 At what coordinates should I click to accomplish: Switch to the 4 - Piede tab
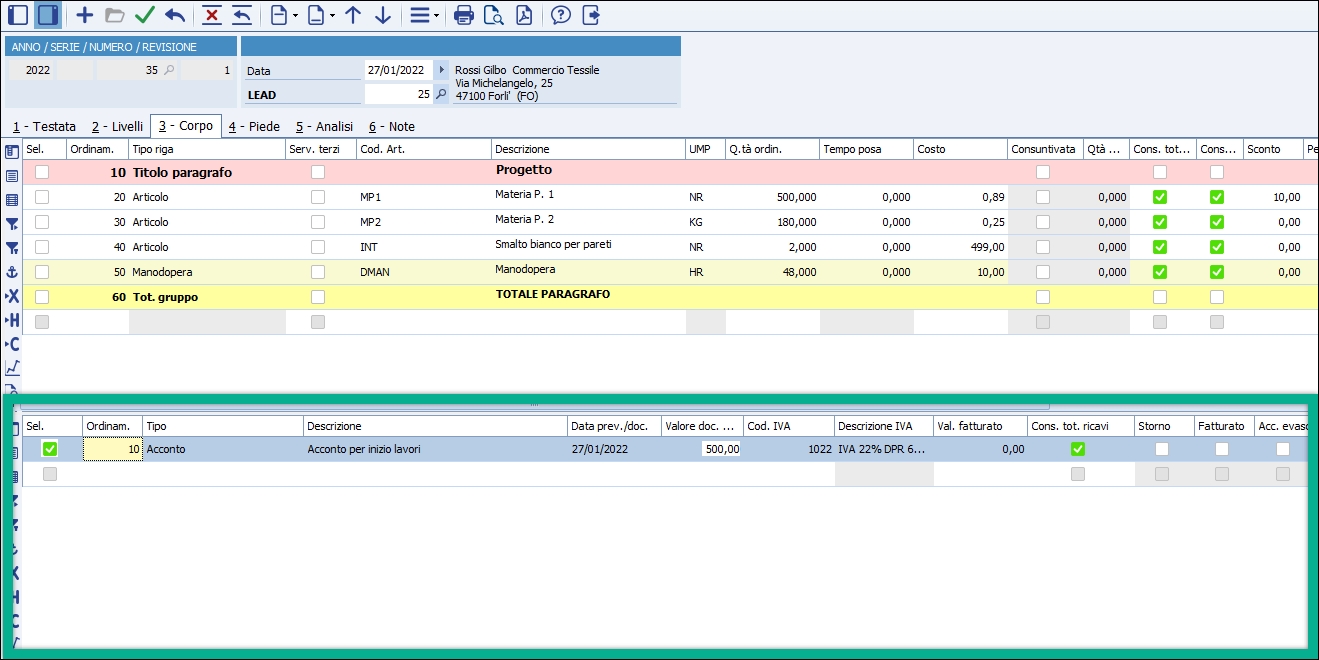click(253, 127)
